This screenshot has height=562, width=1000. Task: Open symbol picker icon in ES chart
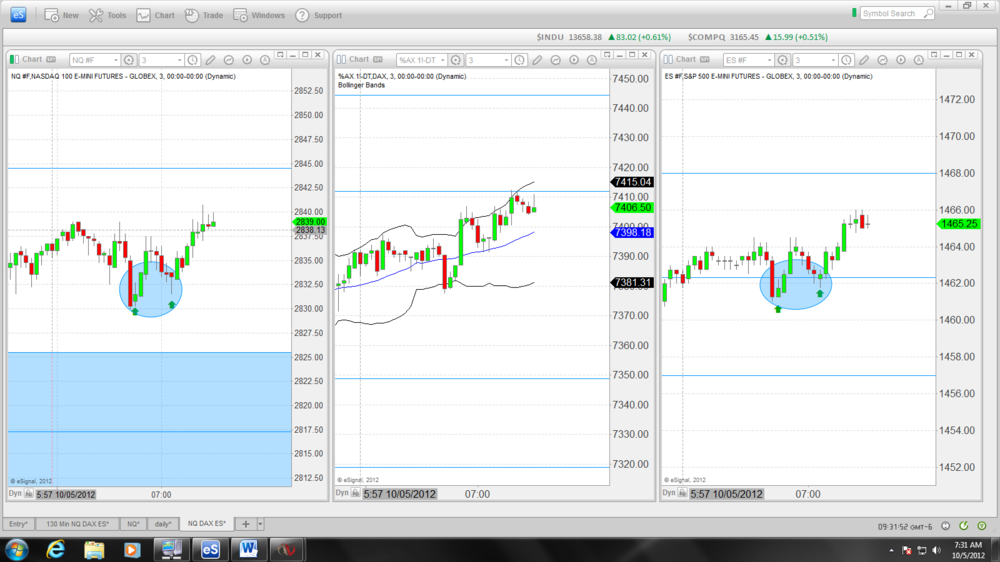783,60
